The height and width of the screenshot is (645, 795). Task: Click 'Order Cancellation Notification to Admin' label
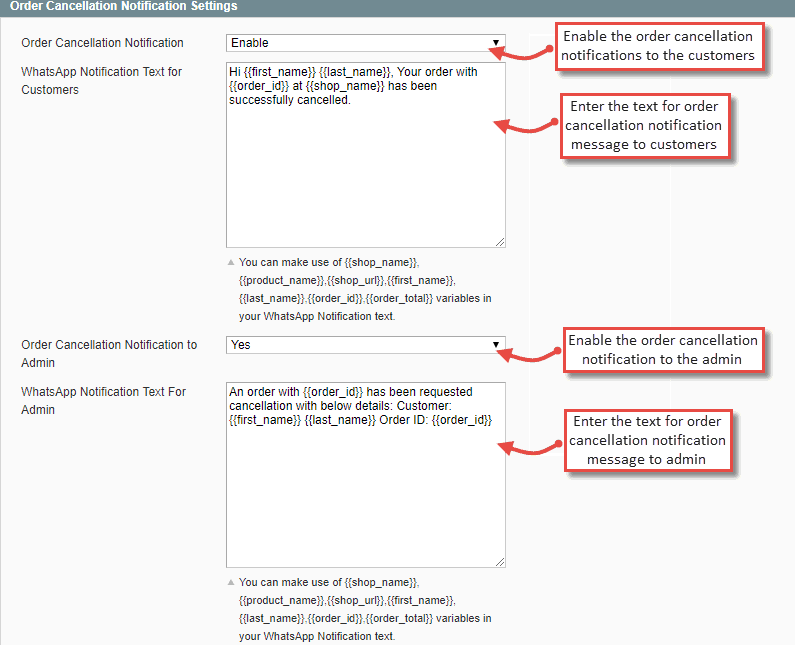(x=109, y=353)
